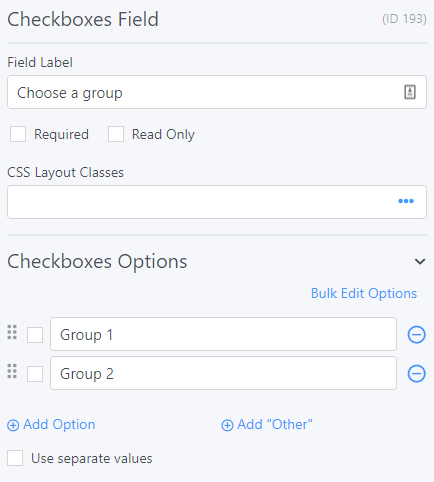The height and width of the screenshot is (482, 434).
Task: Click the Add "Other" link
Action: [267, 425]
